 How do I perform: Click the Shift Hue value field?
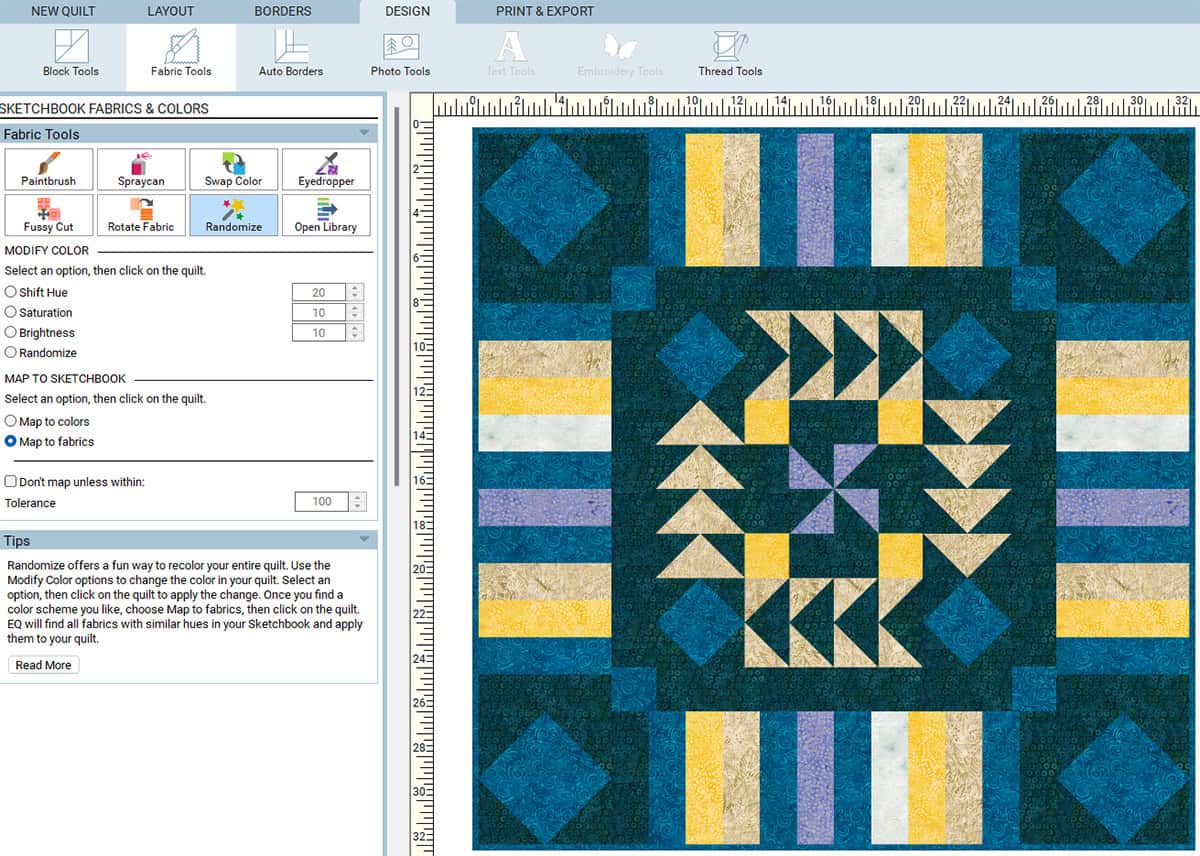(319, 292)
